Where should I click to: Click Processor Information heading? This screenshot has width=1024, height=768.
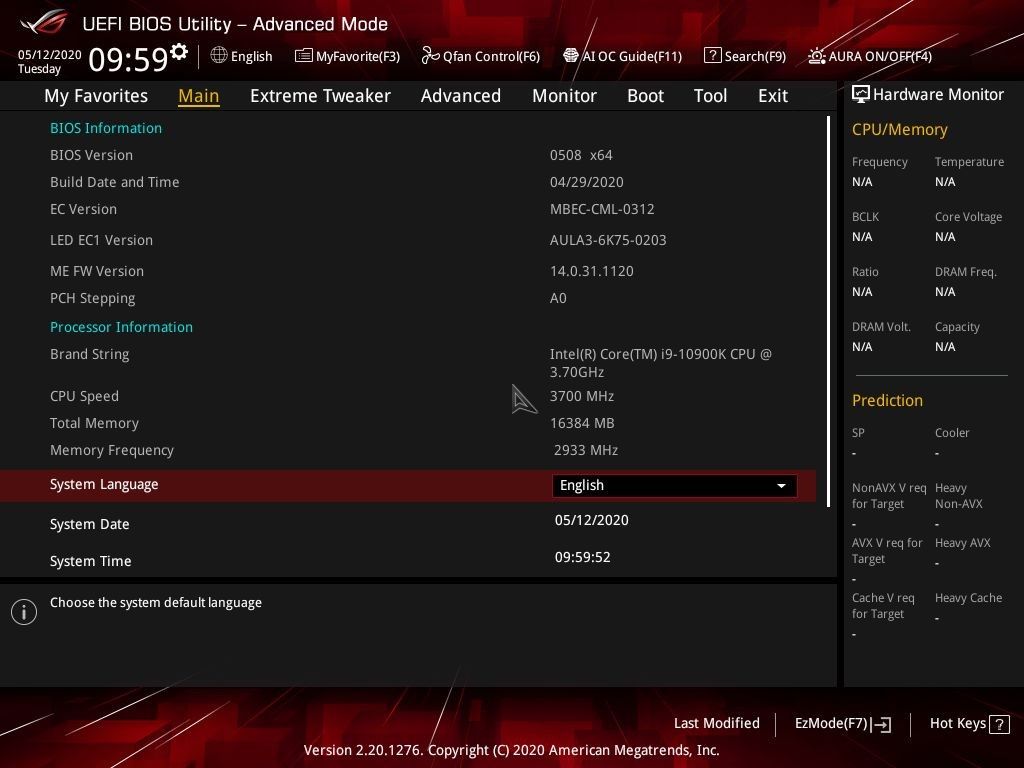[121, 327]
